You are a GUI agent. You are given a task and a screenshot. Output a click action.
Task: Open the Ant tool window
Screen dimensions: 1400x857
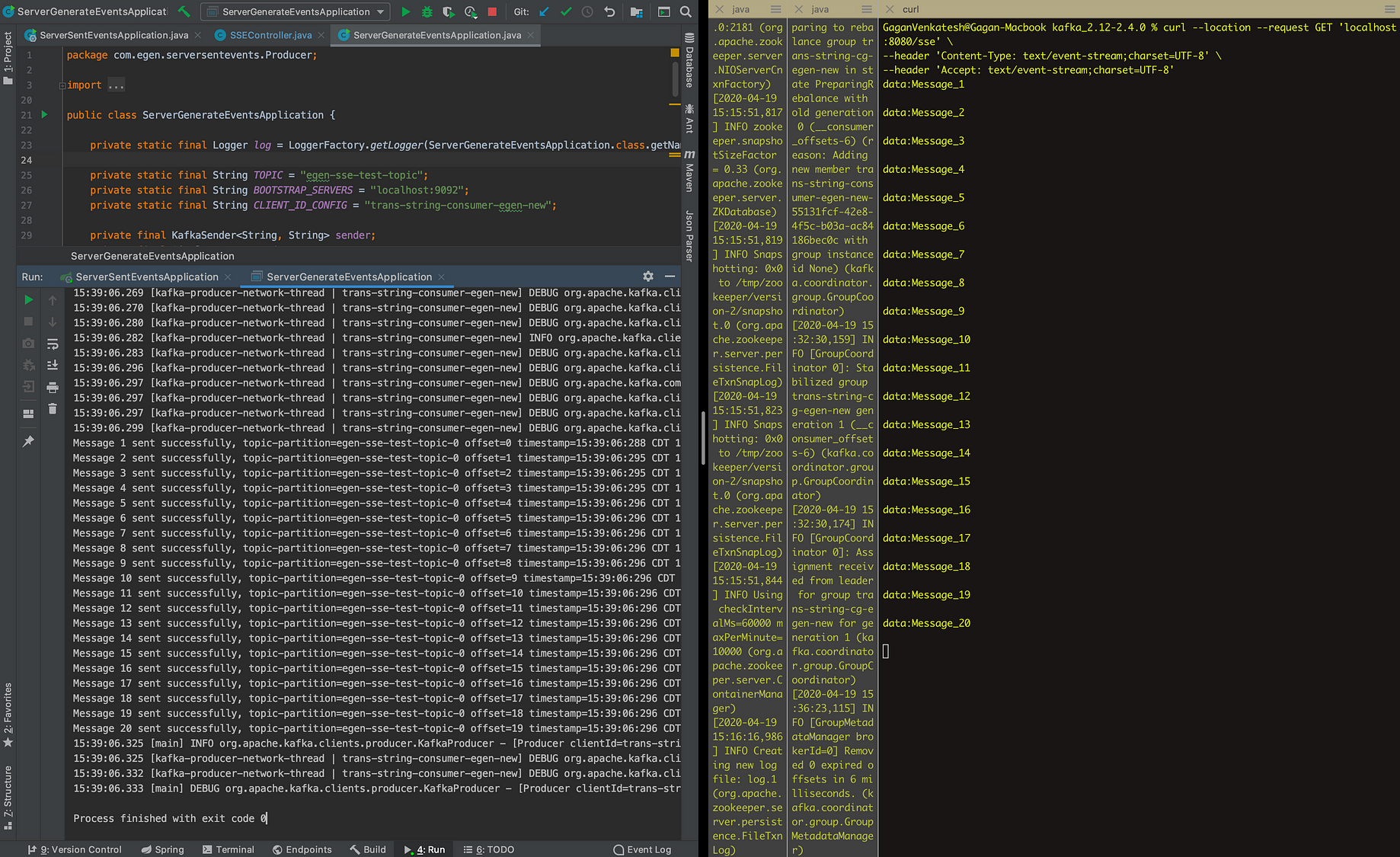pyautogui.click(x=689, y=119)
